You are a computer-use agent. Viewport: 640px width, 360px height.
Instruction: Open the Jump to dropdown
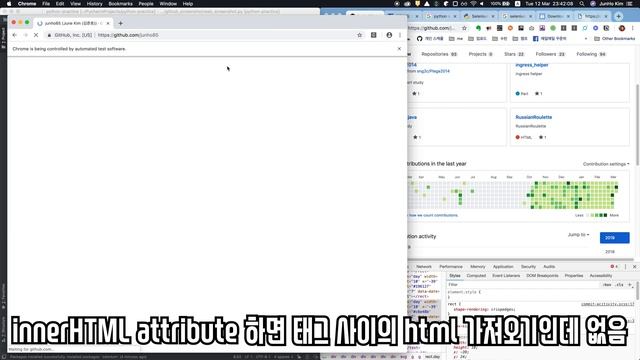coord(578,235)
